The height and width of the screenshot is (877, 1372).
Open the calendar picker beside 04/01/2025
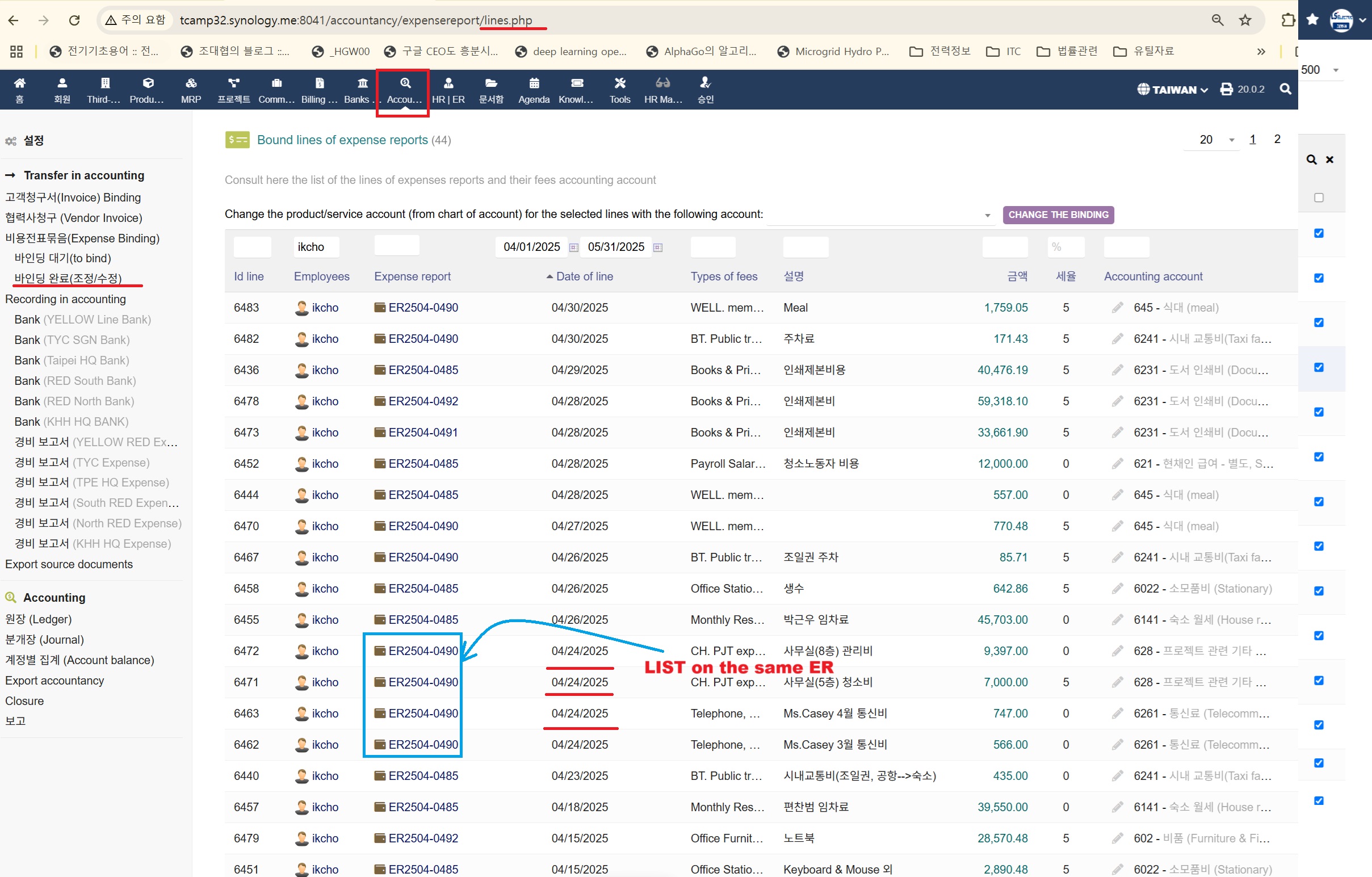(x=574, y=247)
